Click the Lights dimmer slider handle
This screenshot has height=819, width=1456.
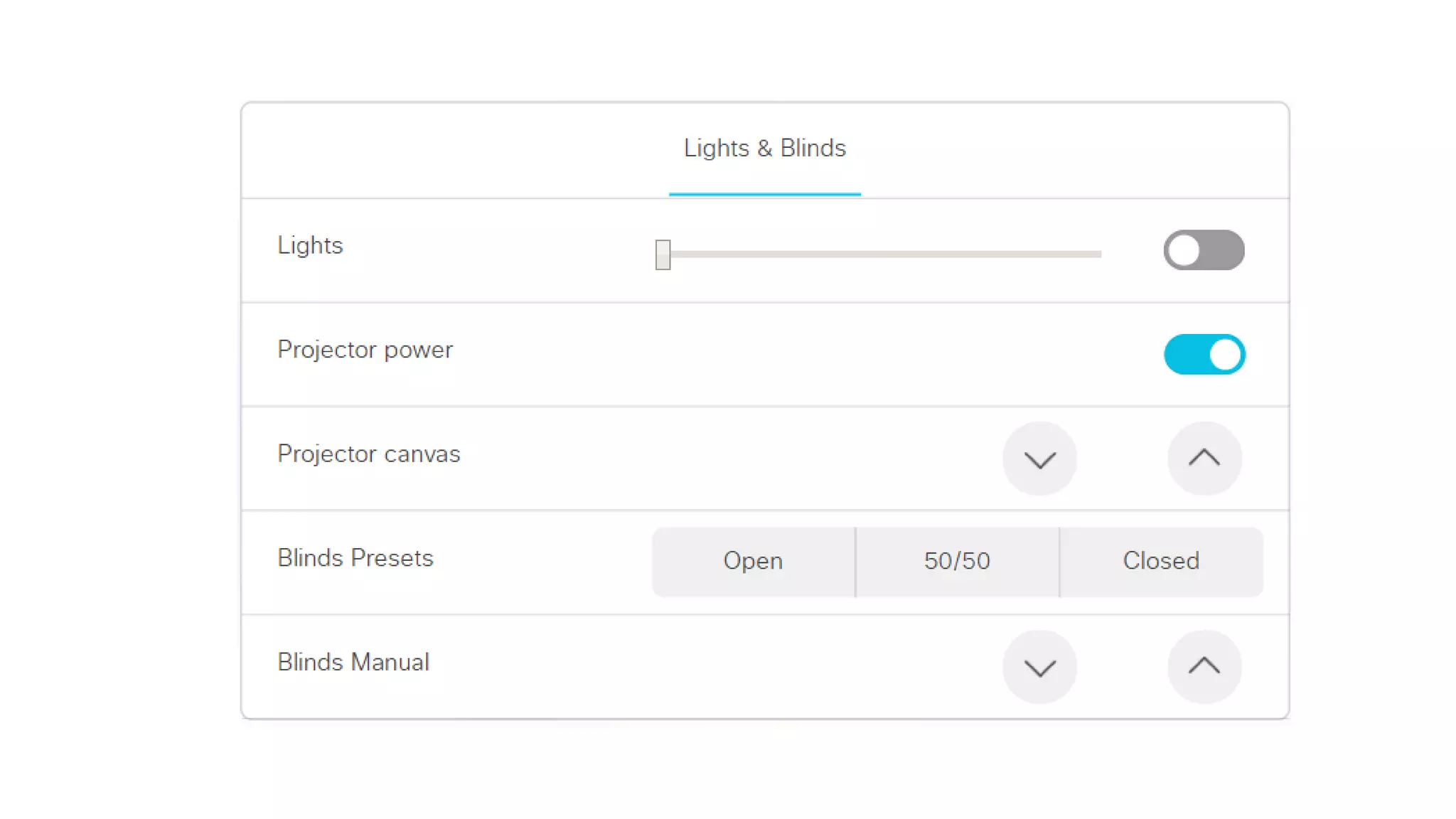pos(663,254)
